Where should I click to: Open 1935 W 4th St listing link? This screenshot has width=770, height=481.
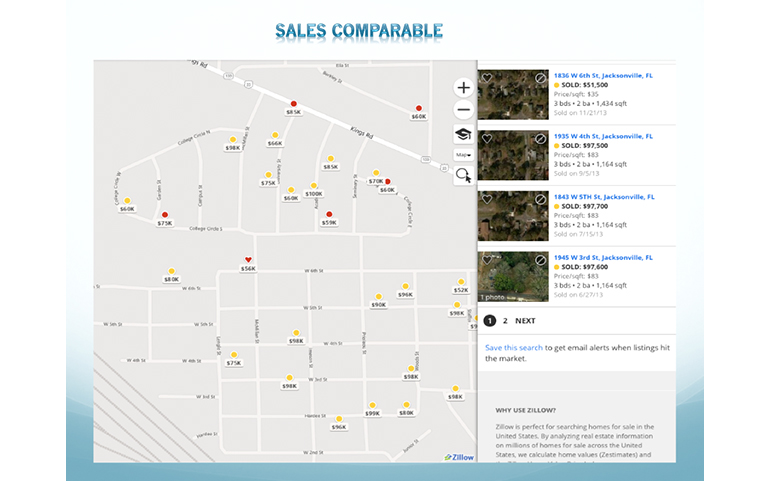[x=603, y=135]
